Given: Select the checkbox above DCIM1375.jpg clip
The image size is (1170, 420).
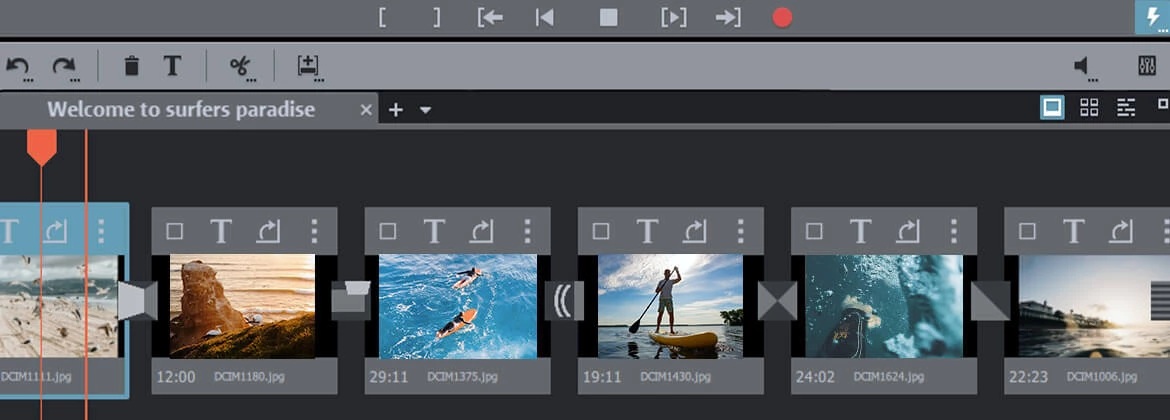Looking at the screenshot, I should click(x=388, y=232).
